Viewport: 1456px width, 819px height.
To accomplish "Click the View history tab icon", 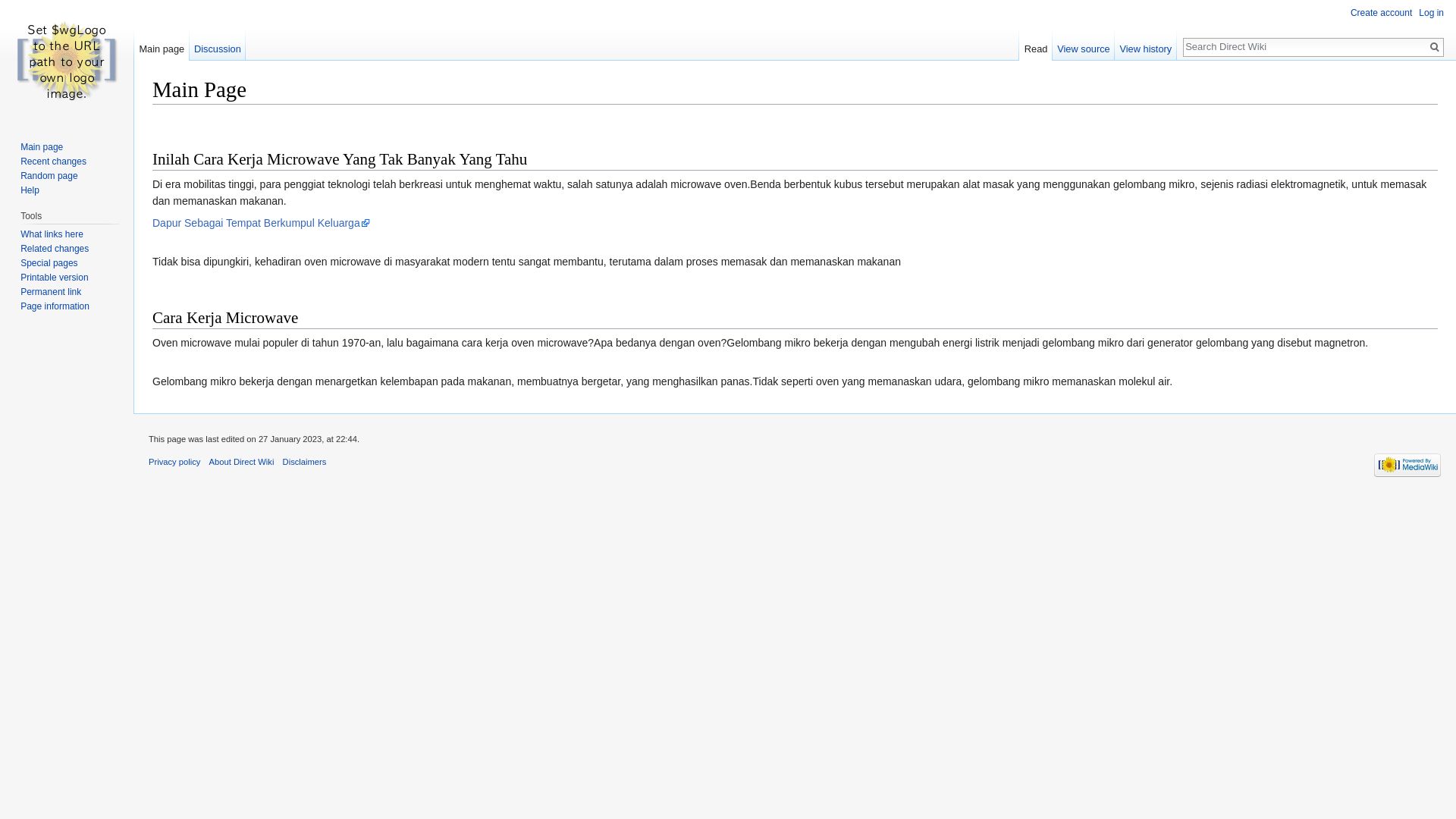I will coord(1145,48).
